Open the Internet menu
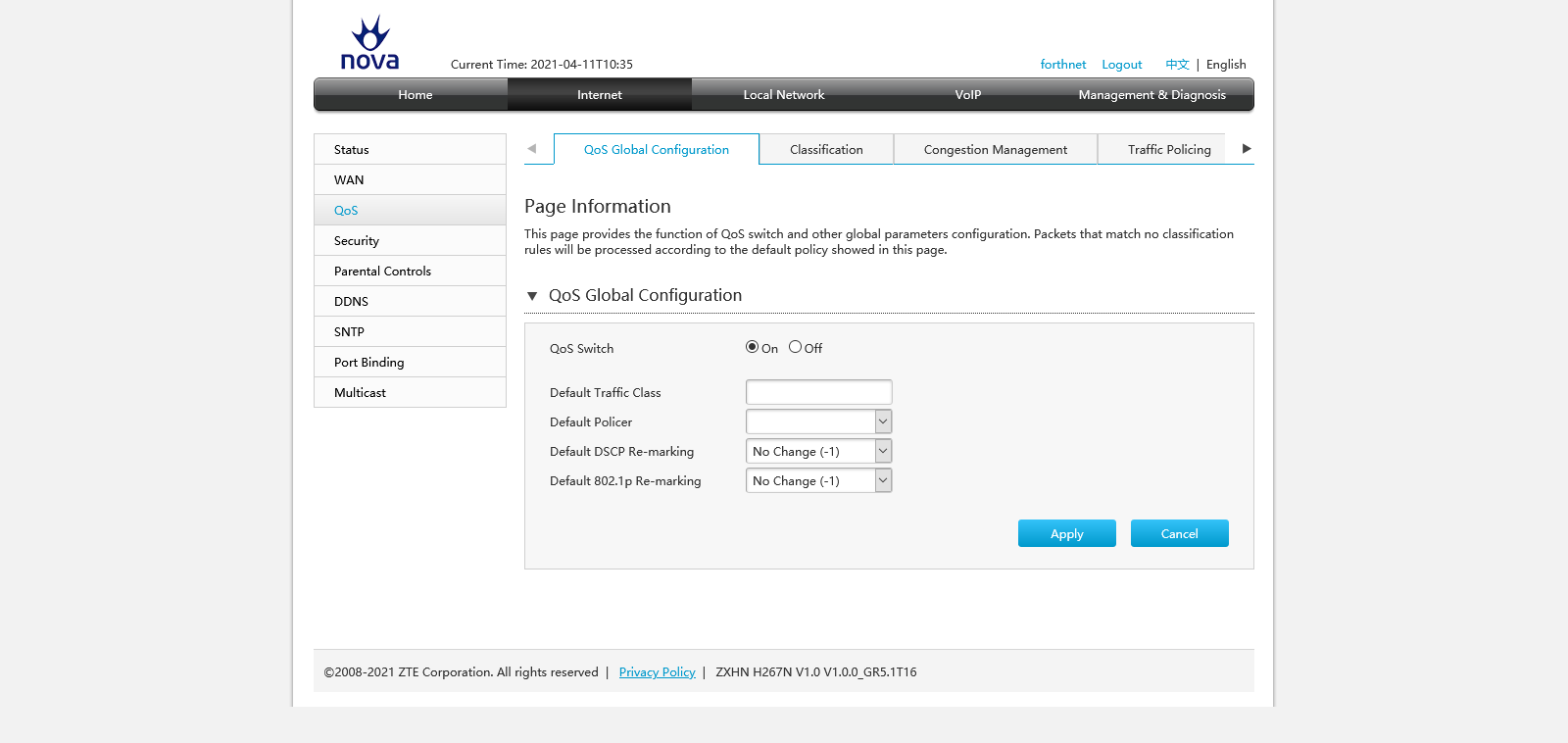1568x743 pixels. click(600, 95)
